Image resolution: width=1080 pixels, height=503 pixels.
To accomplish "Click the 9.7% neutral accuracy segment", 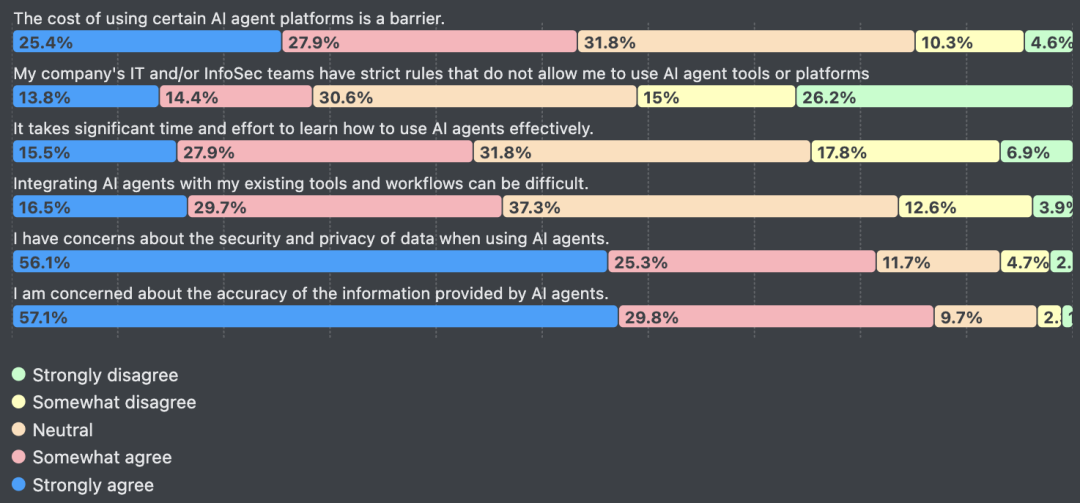I will pos(986,317).
